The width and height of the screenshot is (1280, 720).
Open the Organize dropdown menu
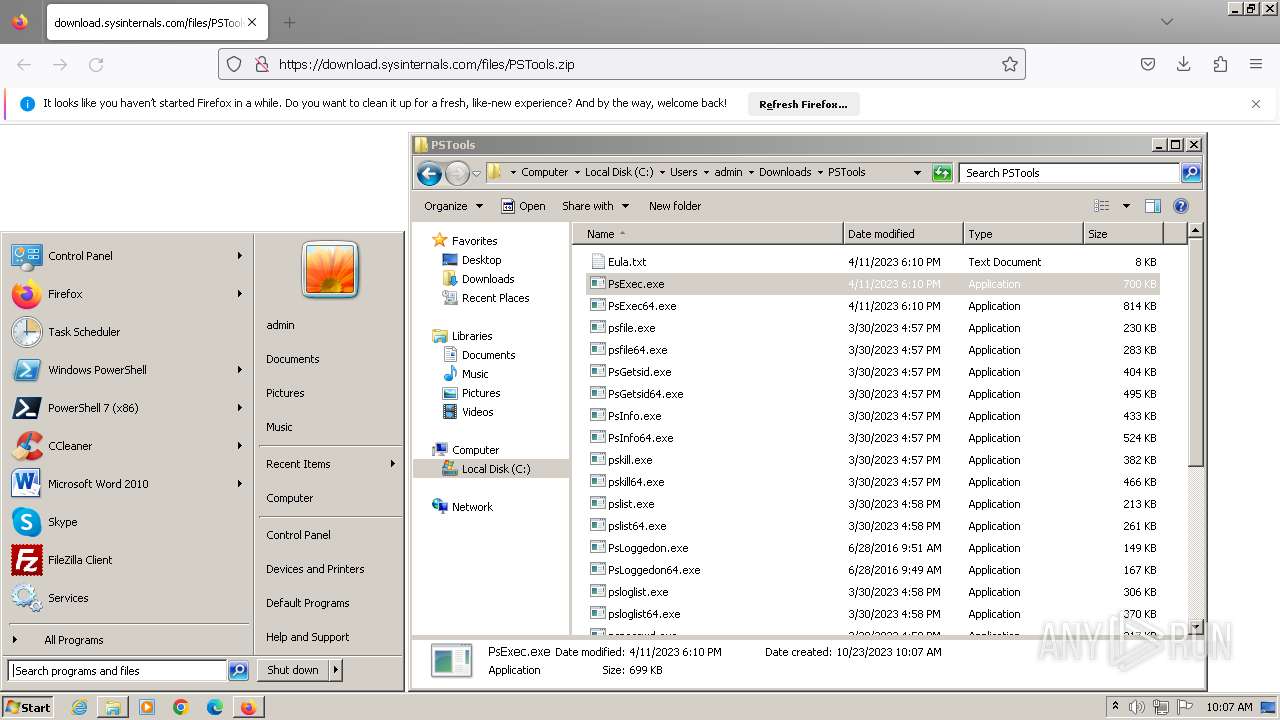pos(453,206)
